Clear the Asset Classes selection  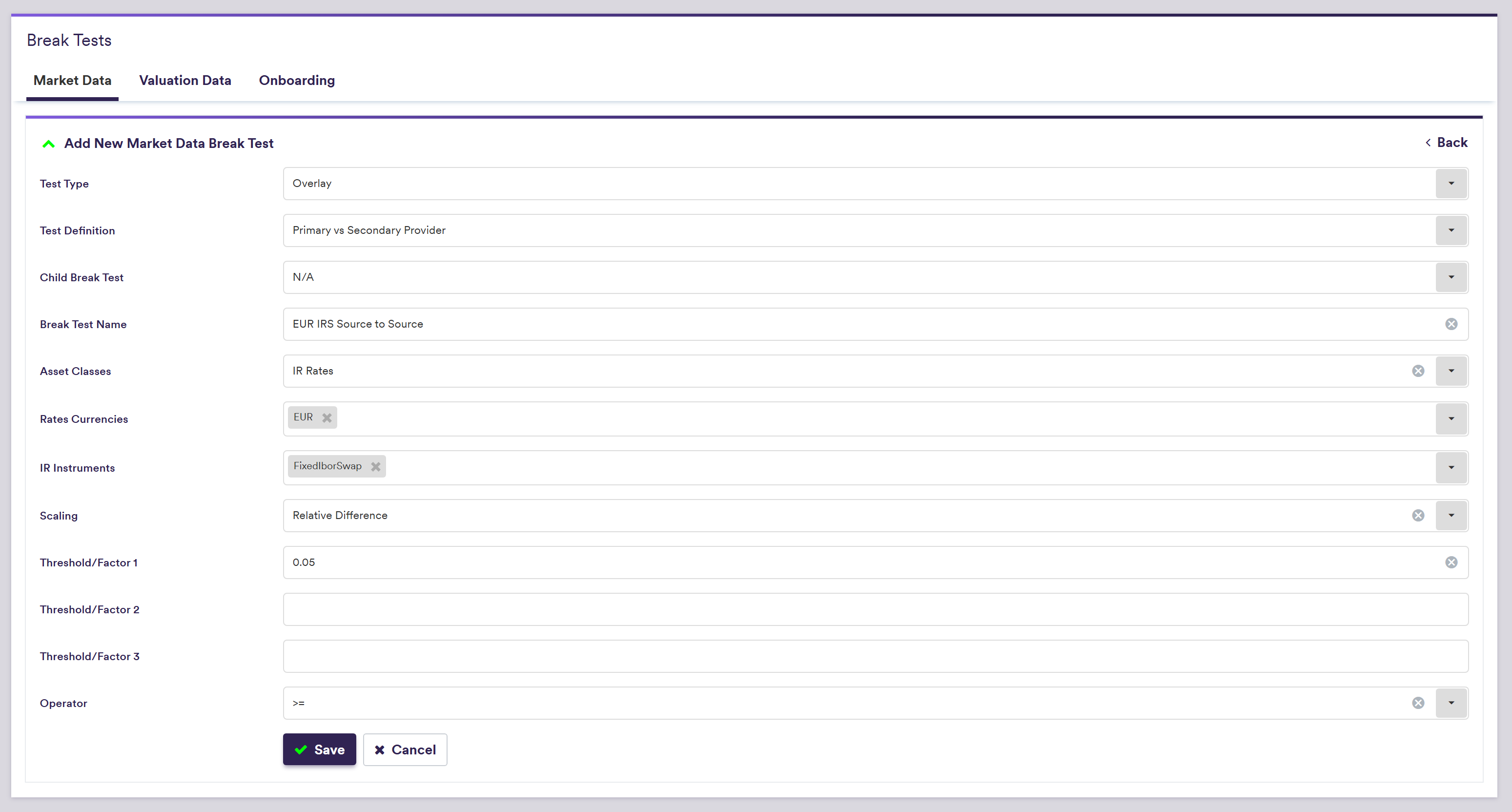pos(1417,371)
